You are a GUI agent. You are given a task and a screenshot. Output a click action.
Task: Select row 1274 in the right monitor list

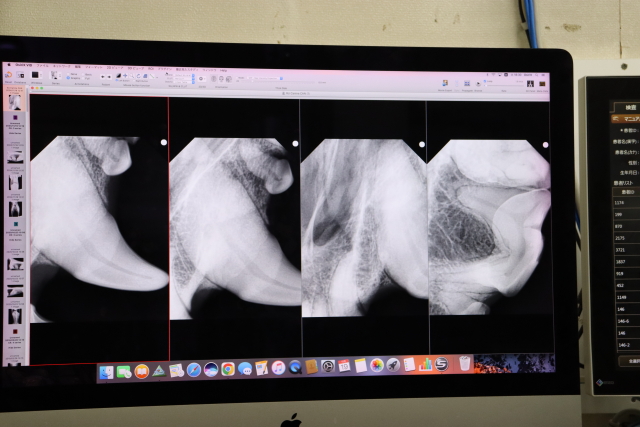point(621,203)
